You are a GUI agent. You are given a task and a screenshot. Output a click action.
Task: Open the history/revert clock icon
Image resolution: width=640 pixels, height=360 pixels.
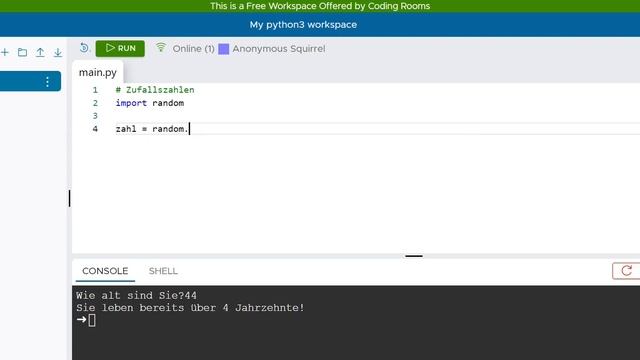pyautogui.click(x=84, y=48)
